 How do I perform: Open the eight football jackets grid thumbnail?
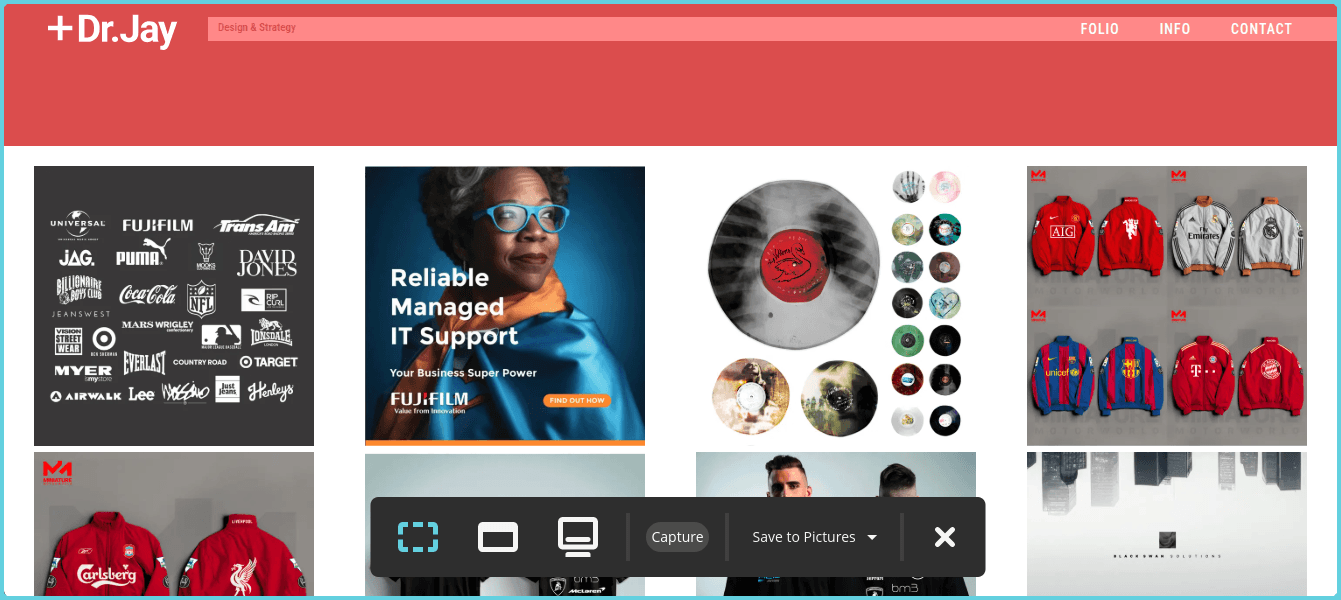(x=1167, y=306)
